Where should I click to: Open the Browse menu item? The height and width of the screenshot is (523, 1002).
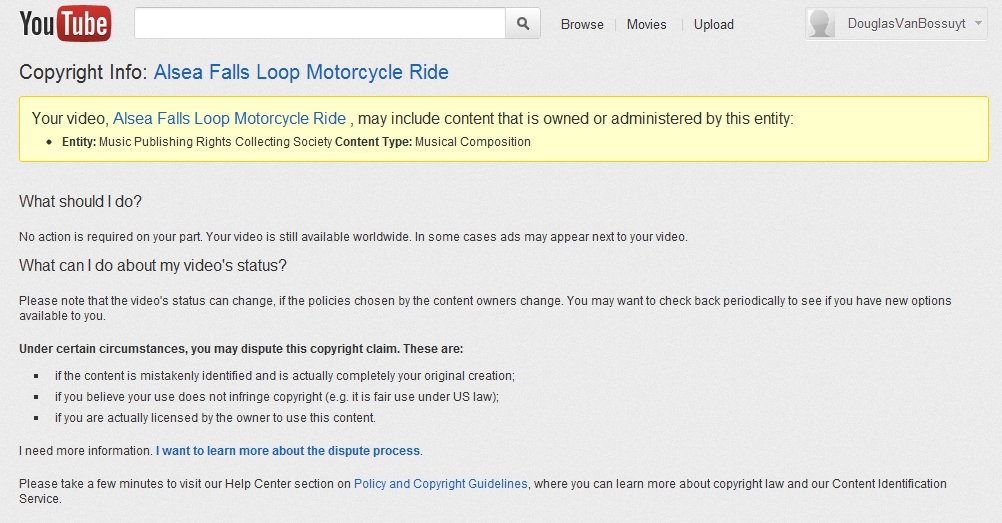click(582, 24)
